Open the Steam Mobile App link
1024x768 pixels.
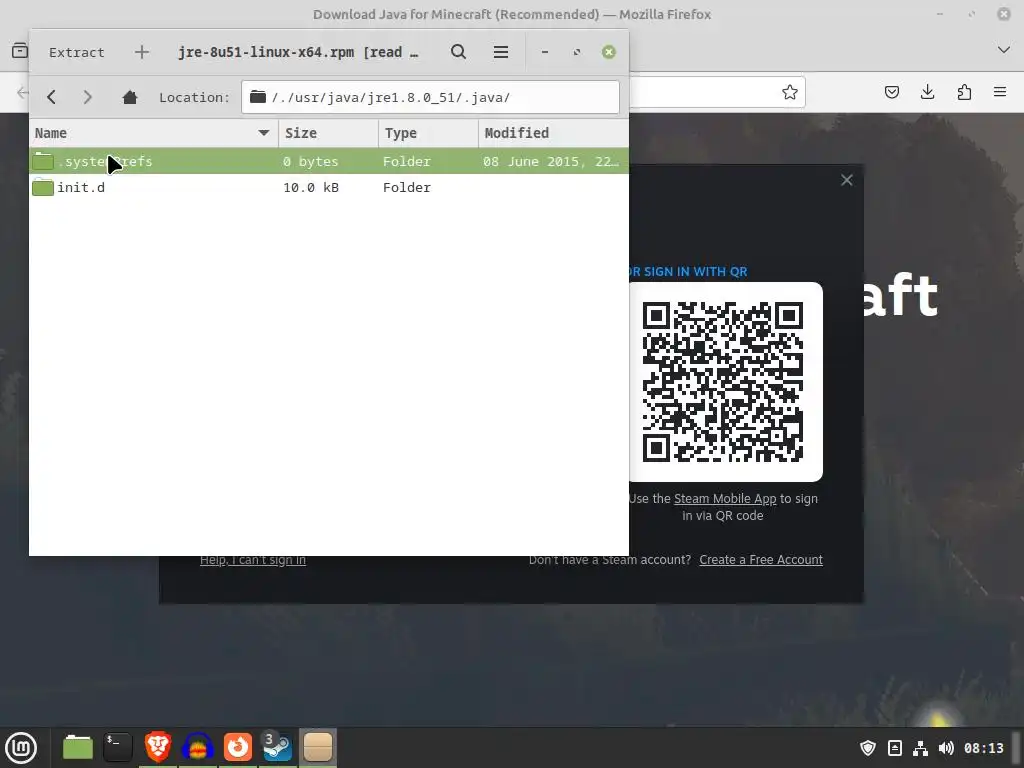725,499
